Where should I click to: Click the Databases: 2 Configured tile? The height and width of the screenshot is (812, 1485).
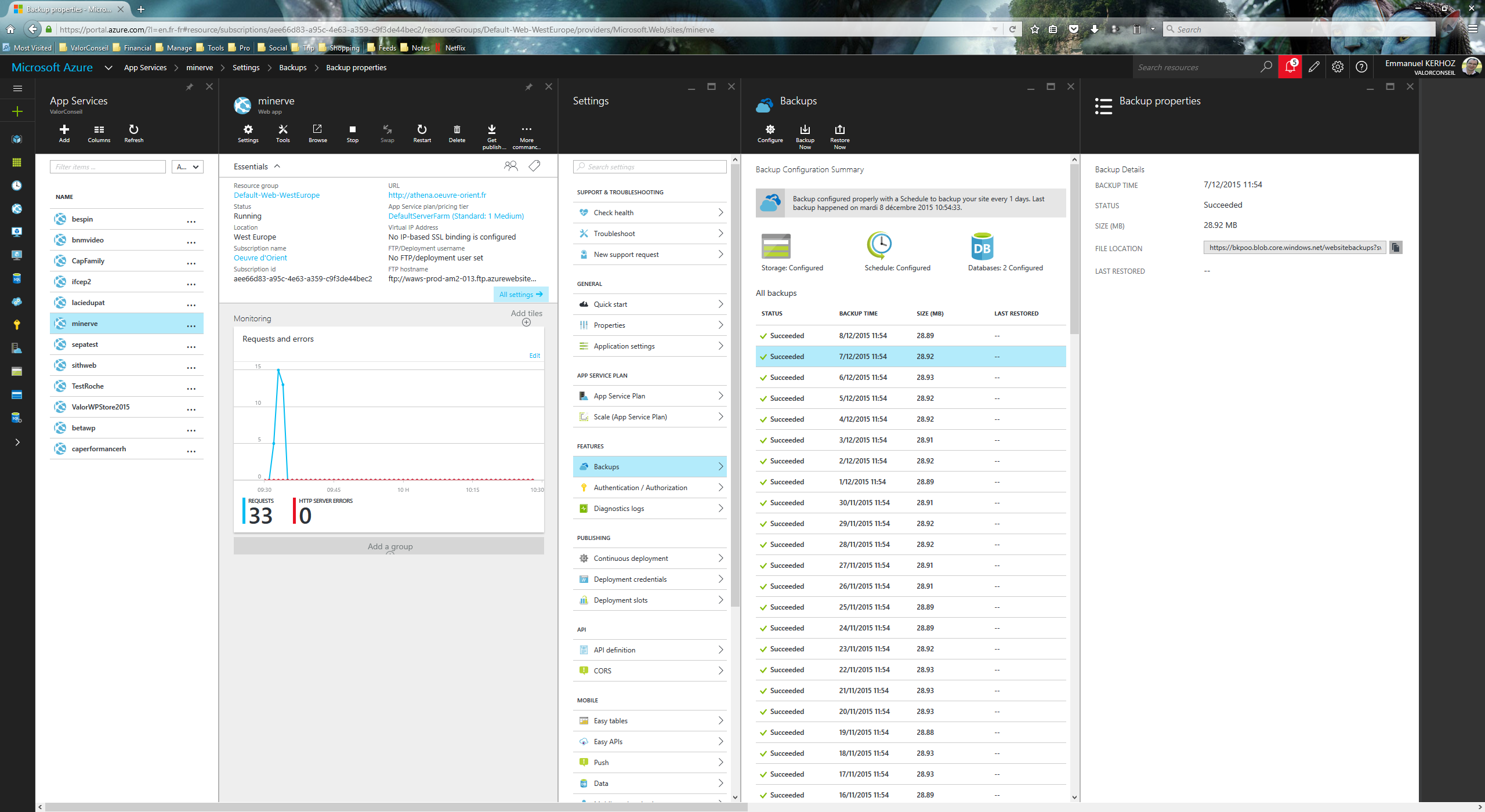coord(1005,252)
